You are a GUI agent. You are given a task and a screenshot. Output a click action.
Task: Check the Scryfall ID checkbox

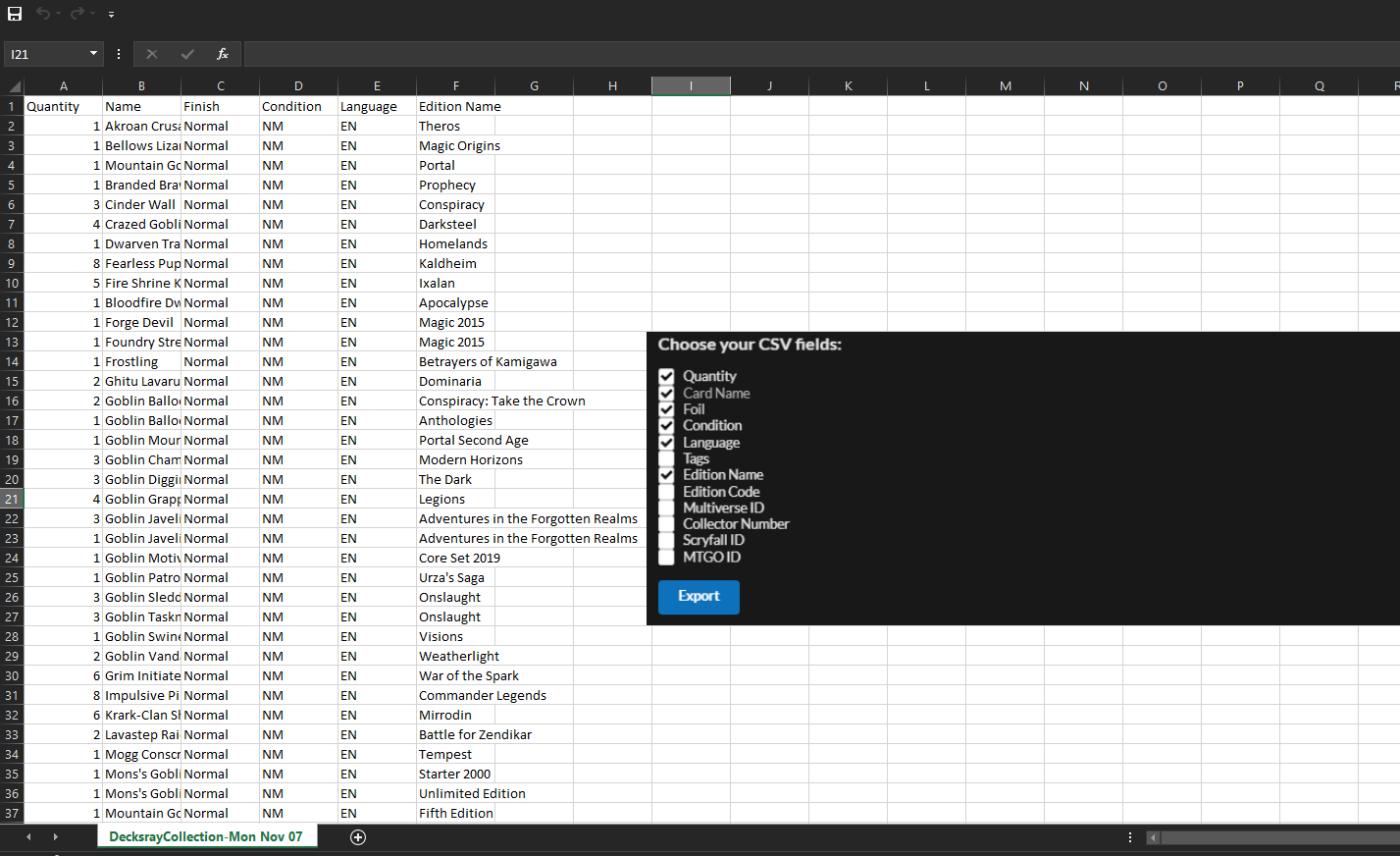(666, 541)
